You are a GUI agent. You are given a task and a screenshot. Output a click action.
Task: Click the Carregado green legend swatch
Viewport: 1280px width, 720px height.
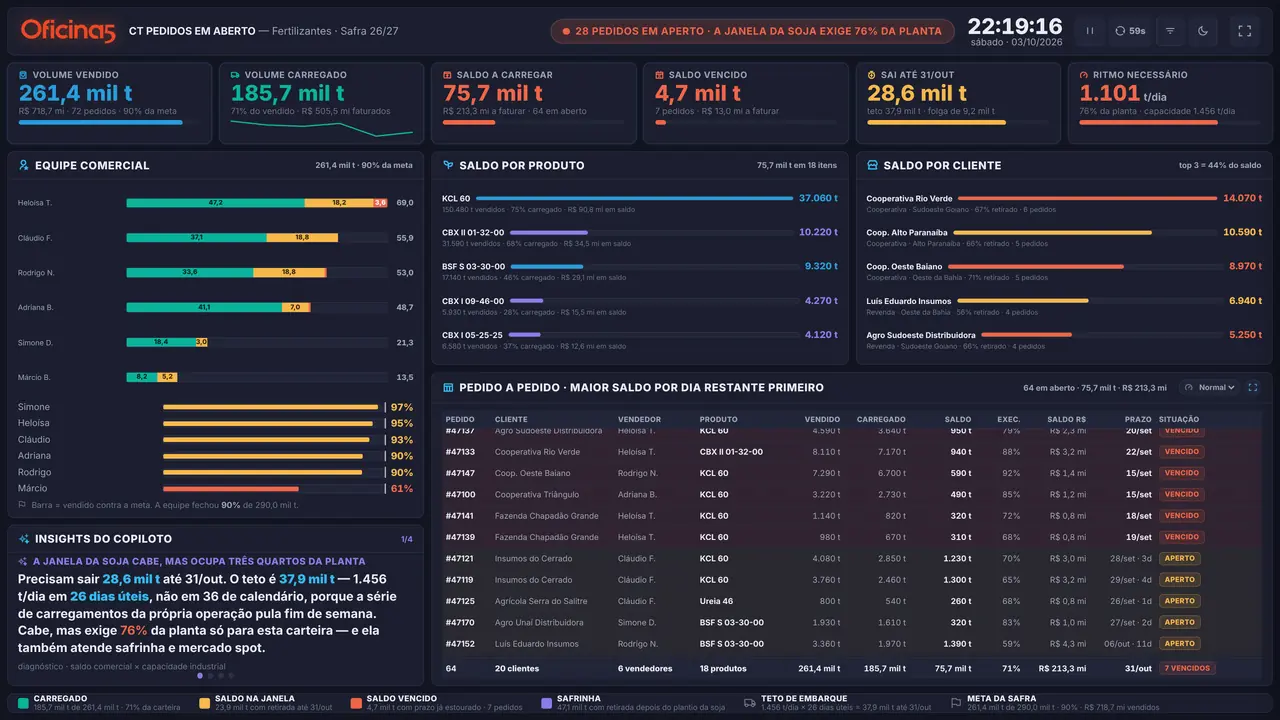coord(24,703)
